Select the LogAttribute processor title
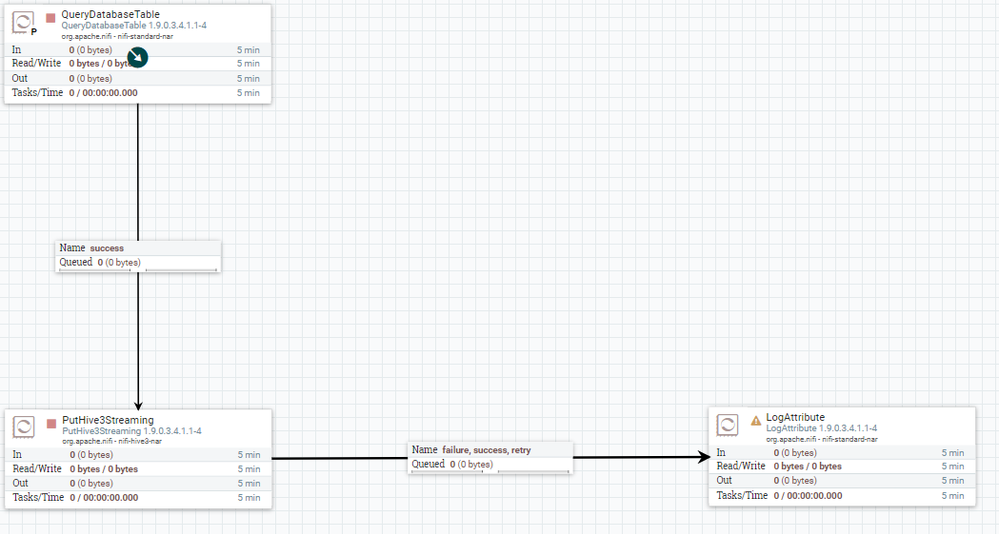This screenshot has width=999, height=534. click(x=795, y=417)
